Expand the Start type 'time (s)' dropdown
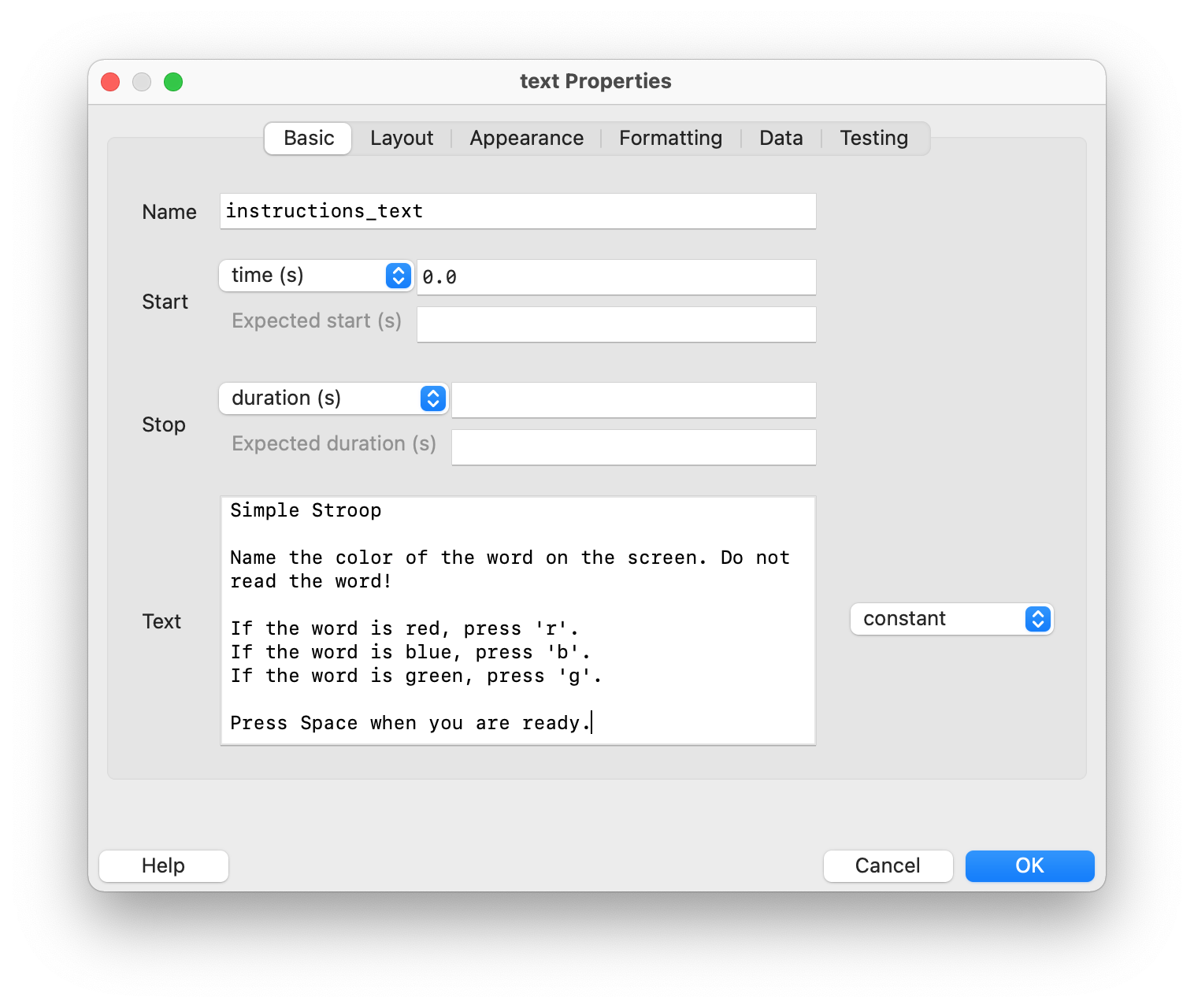1194x1008 pixels. pos(316,276)
